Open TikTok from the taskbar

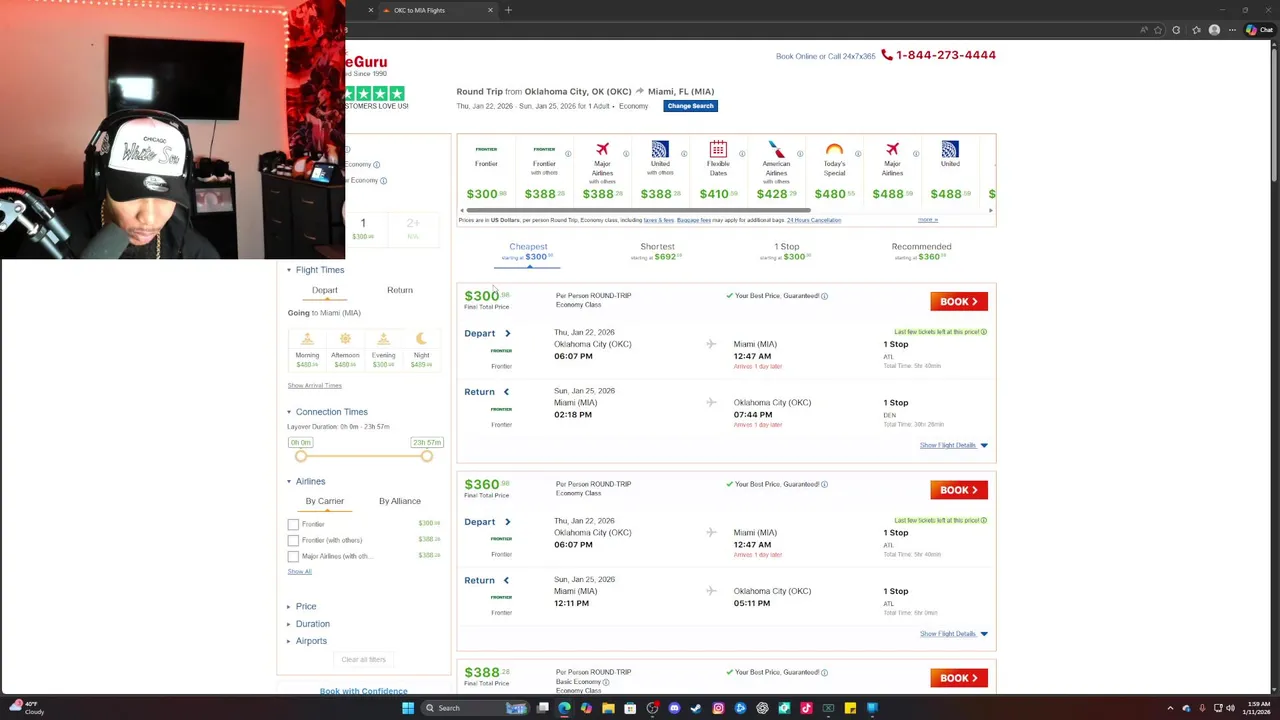806,708
